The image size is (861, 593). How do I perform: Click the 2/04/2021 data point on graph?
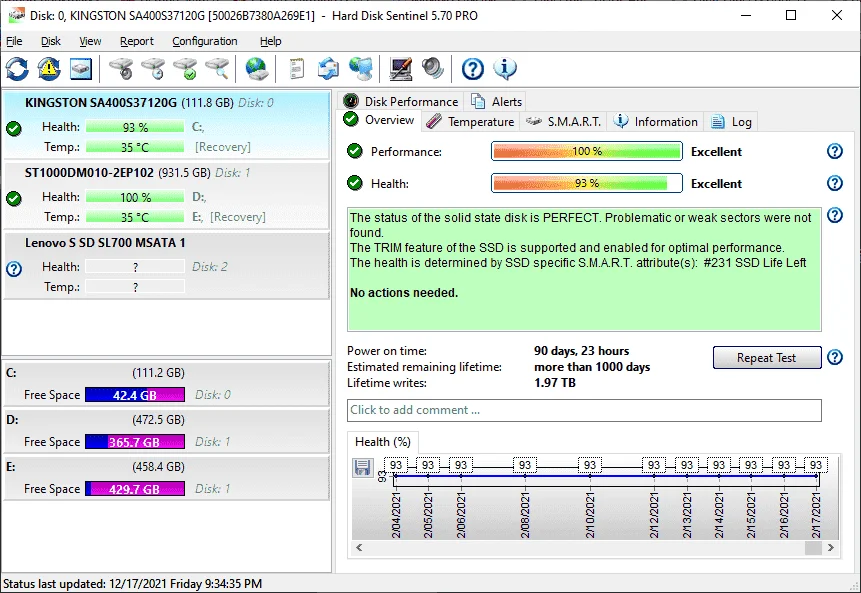pyautogui.click(x=395, y=476)
